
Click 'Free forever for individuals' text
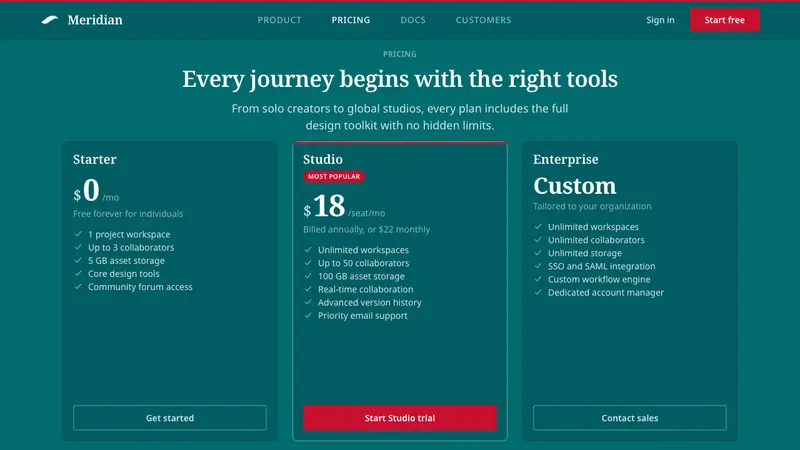[x=128, y=214]
